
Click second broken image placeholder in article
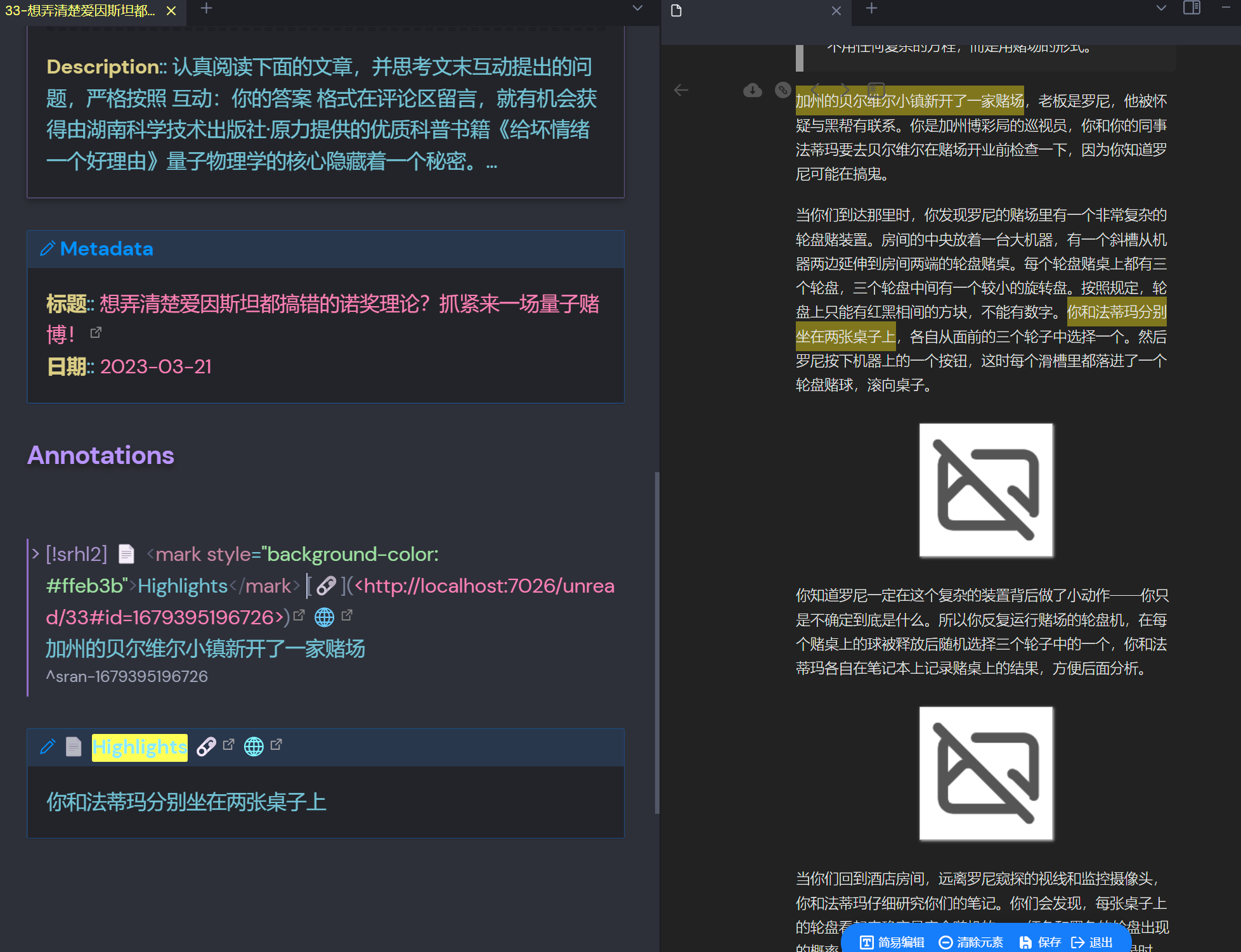(986, 774)
